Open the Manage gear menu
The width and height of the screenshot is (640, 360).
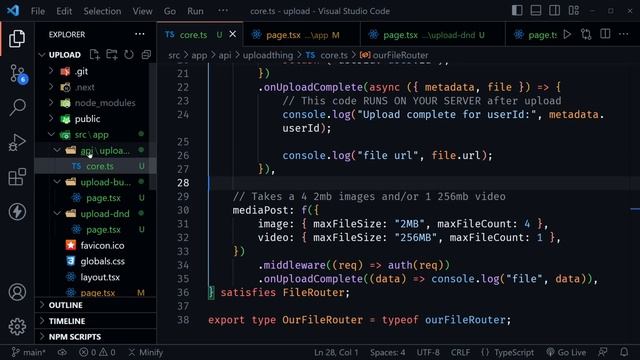17,327
